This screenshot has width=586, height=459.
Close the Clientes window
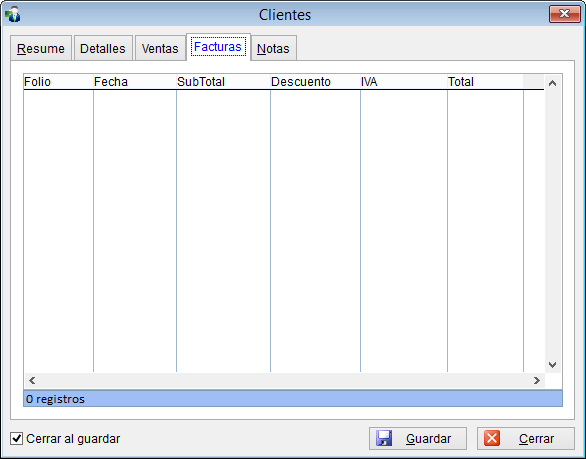564,14
